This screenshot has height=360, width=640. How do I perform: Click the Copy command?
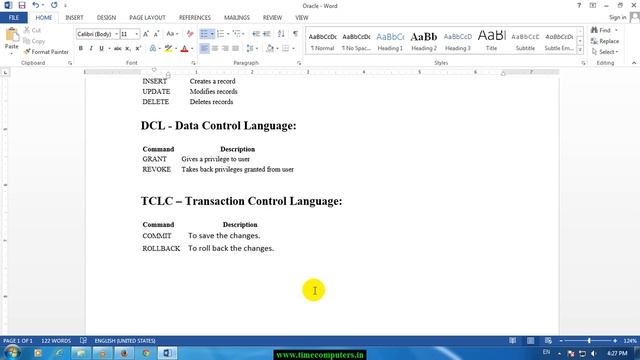coord(34,41)
